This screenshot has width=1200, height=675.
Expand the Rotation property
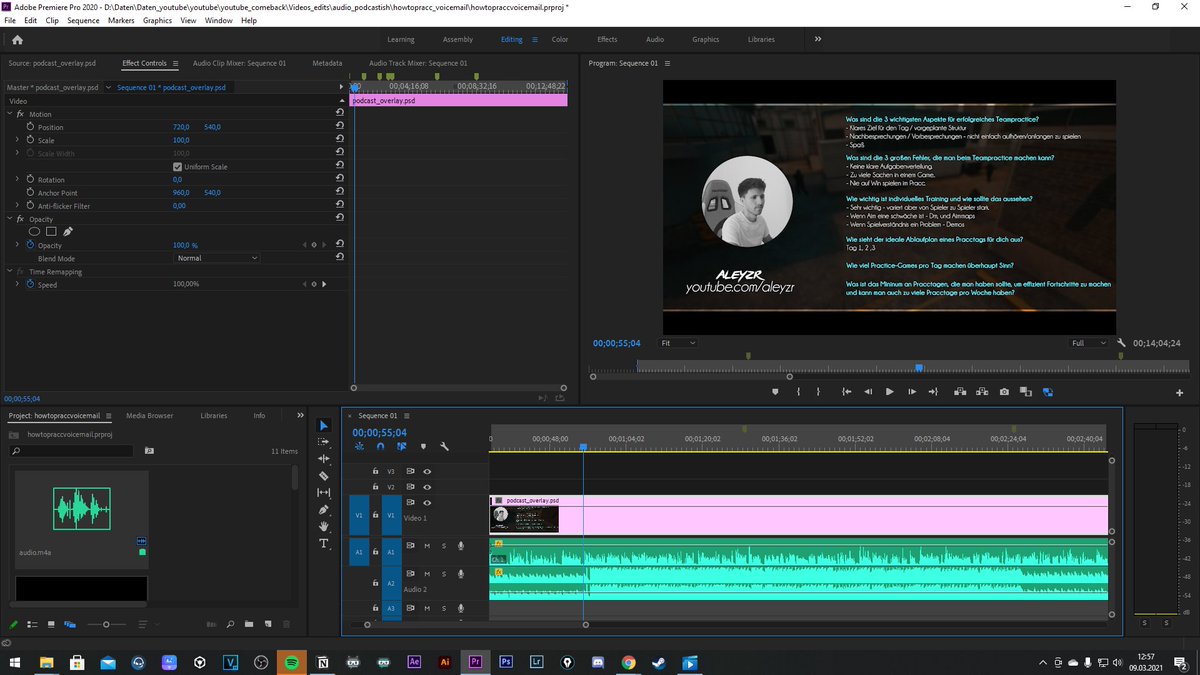click(17, 179)
